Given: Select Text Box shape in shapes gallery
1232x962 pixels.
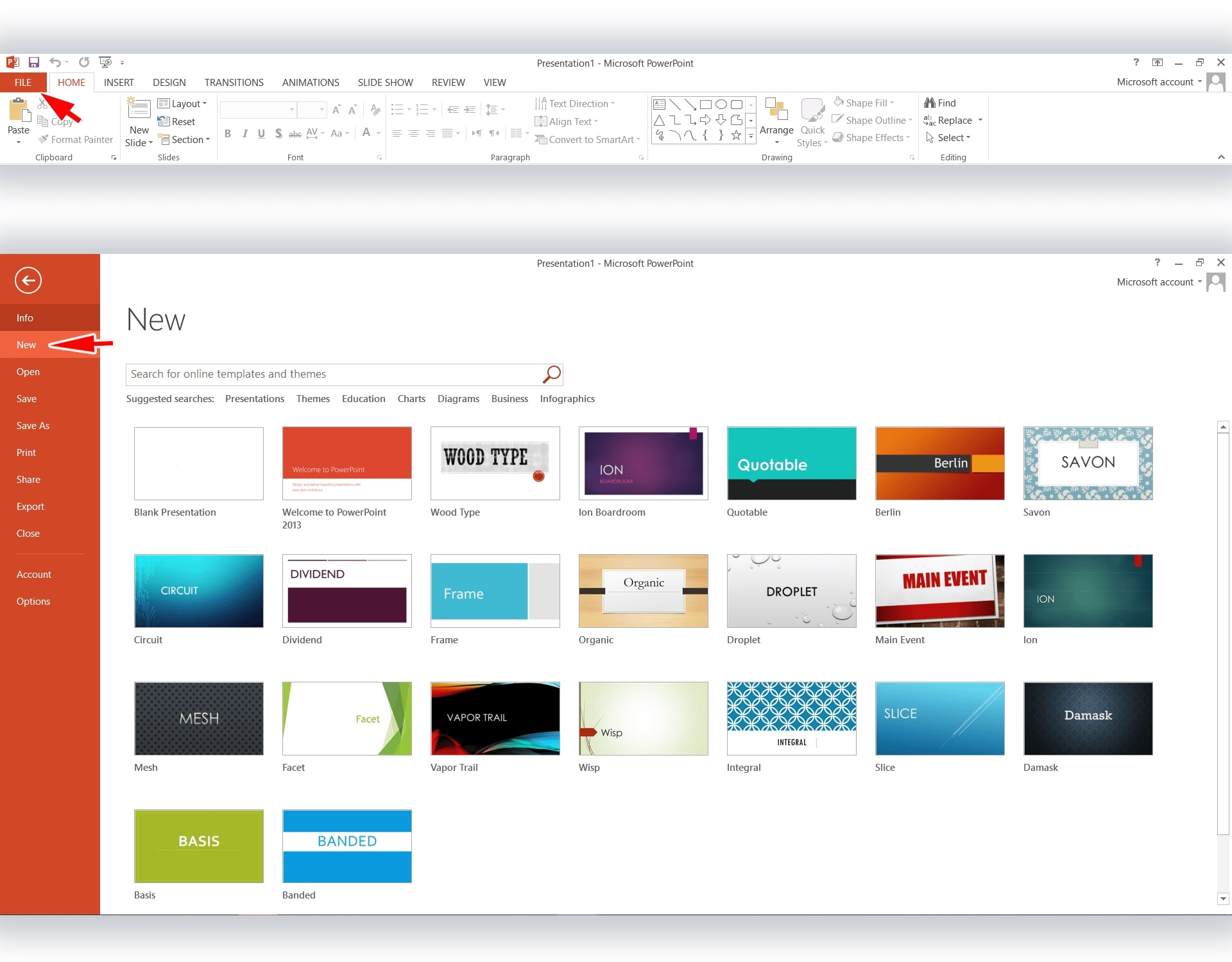Looking at the screenshot, I should coord(659,104).
